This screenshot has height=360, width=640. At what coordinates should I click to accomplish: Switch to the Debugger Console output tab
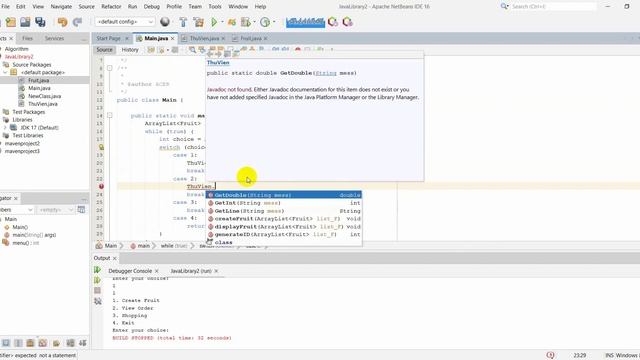click(x=130, y=271)
